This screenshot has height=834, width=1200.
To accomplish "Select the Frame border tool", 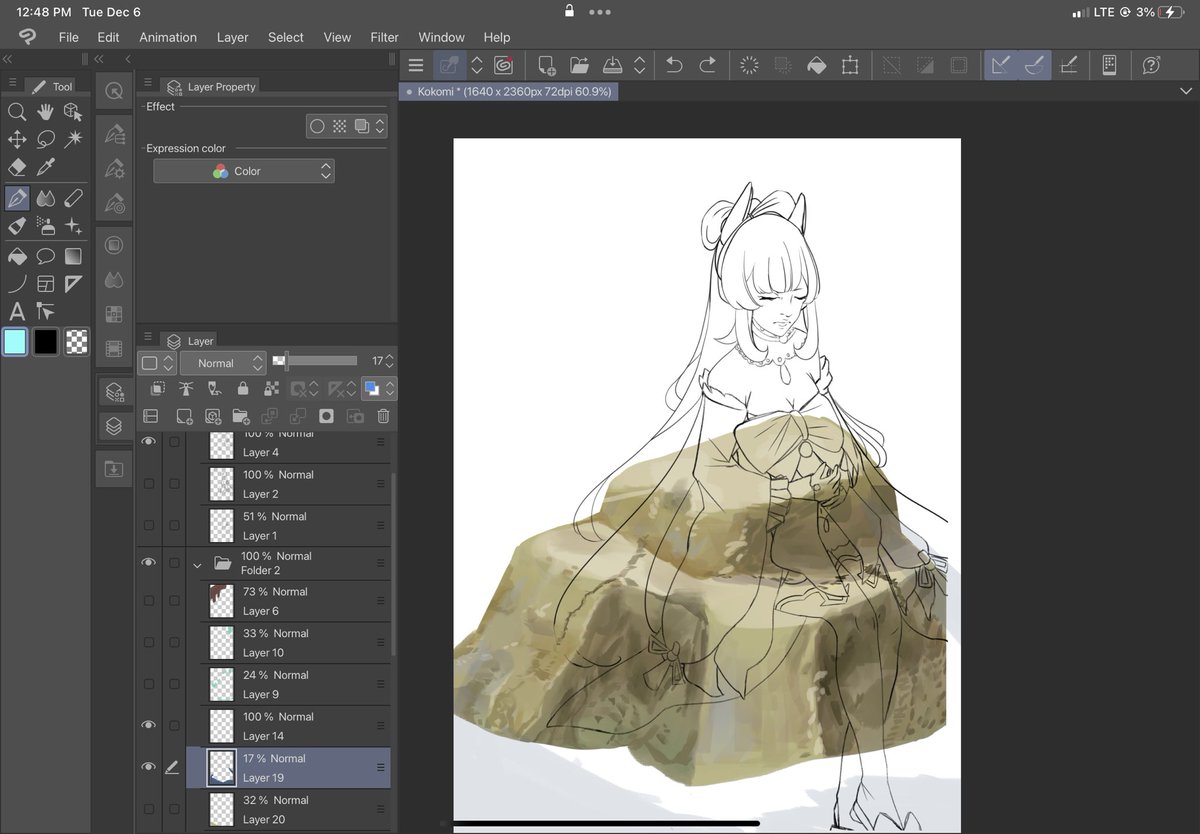I will pyautogui.click(x=45, y=284).
